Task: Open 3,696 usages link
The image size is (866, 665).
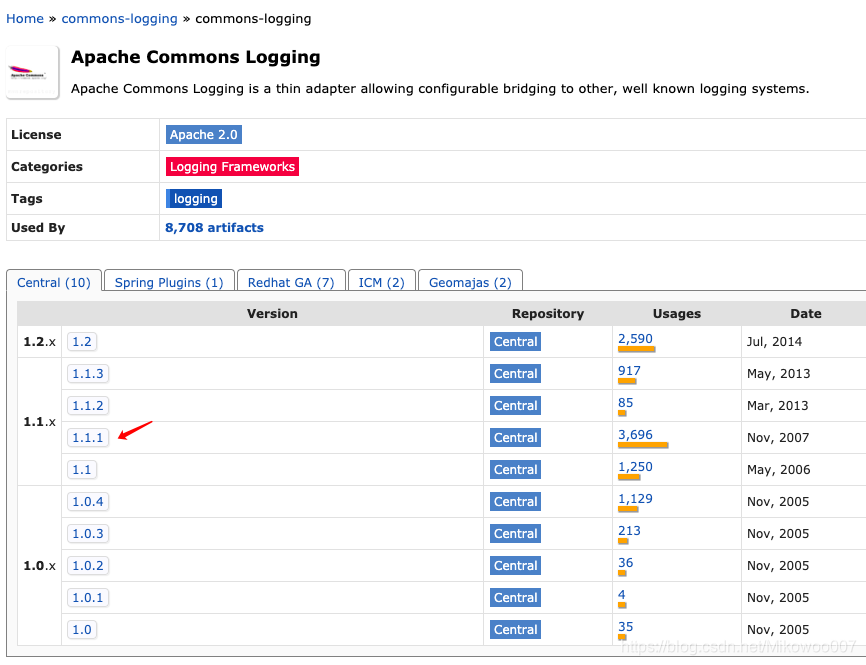Action: pos(635,435)
